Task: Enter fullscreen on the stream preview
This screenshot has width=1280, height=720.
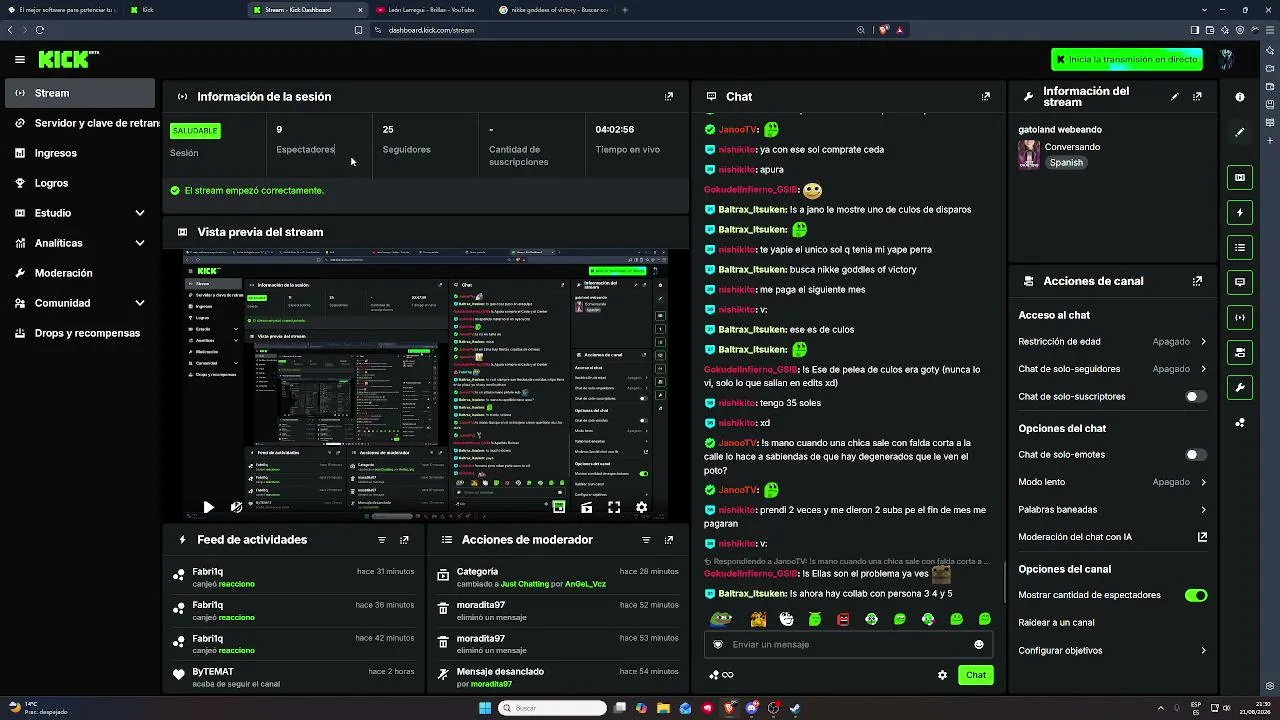Action: click(614, 508)
